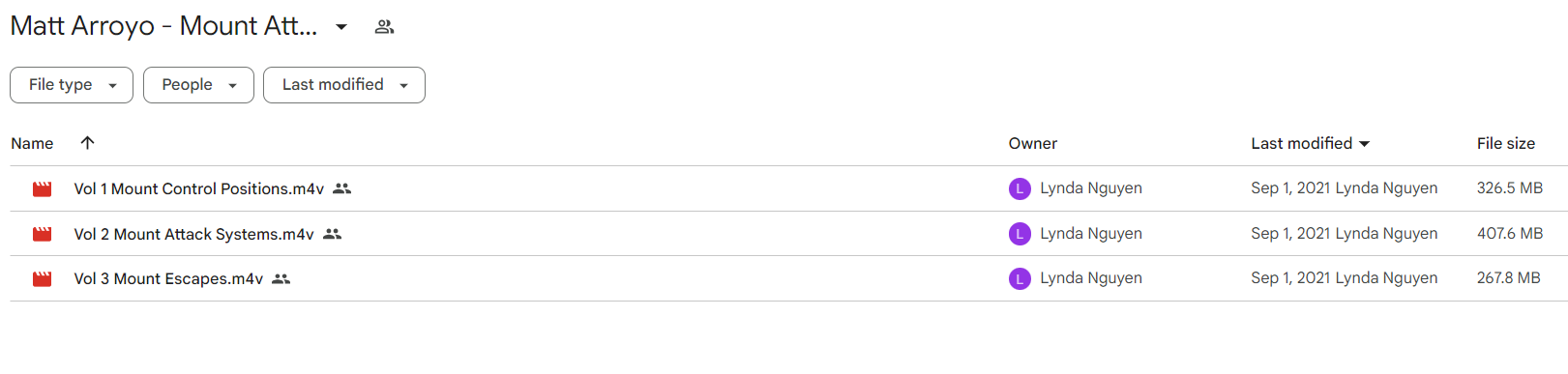
Task: Open the Last modified filter dropdown
Action: coord(344,85)
